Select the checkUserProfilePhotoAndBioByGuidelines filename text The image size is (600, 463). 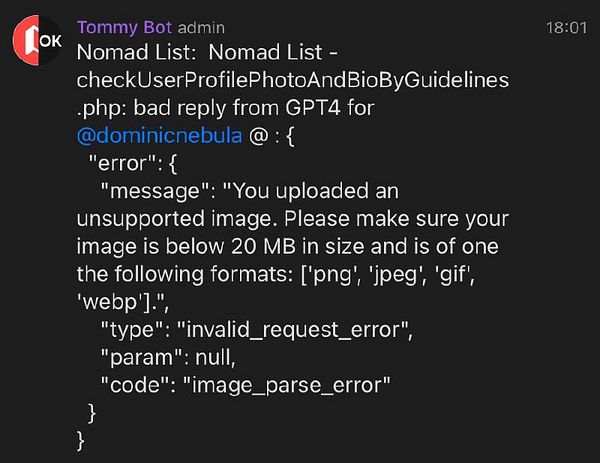tap(293, 80)
